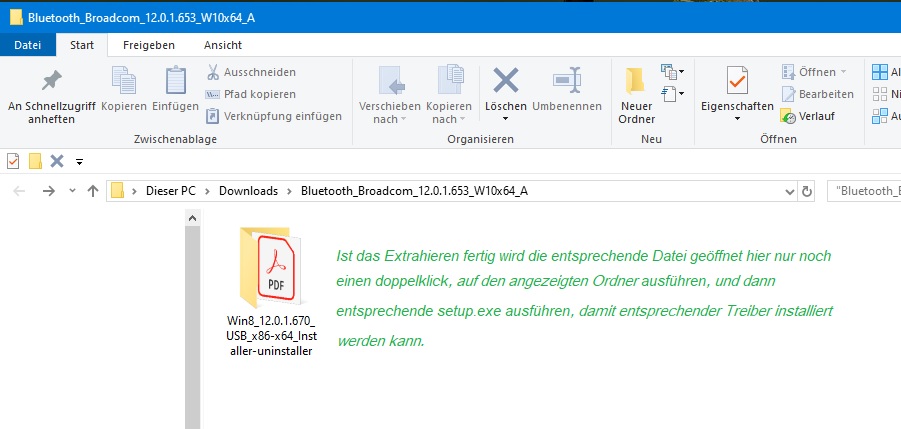Click Pfad kopieren command
Image resolution: width=901 pixels, height=429 pixels.
click(251, 94)
